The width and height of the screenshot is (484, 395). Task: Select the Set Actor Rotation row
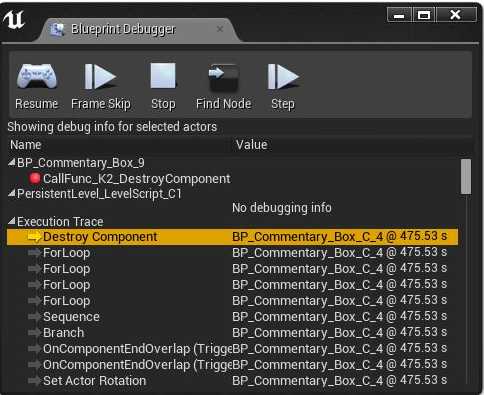[x=232, y=381]
